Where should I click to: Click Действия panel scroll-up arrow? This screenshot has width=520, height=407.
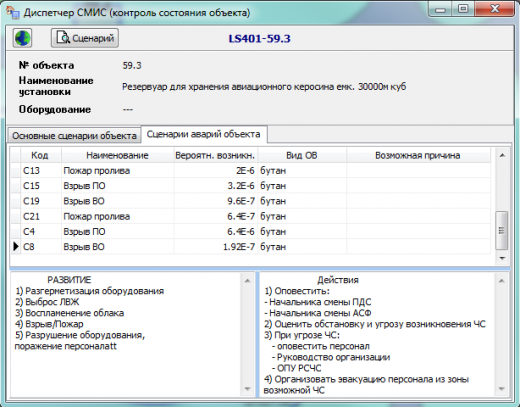click(501, 281)
